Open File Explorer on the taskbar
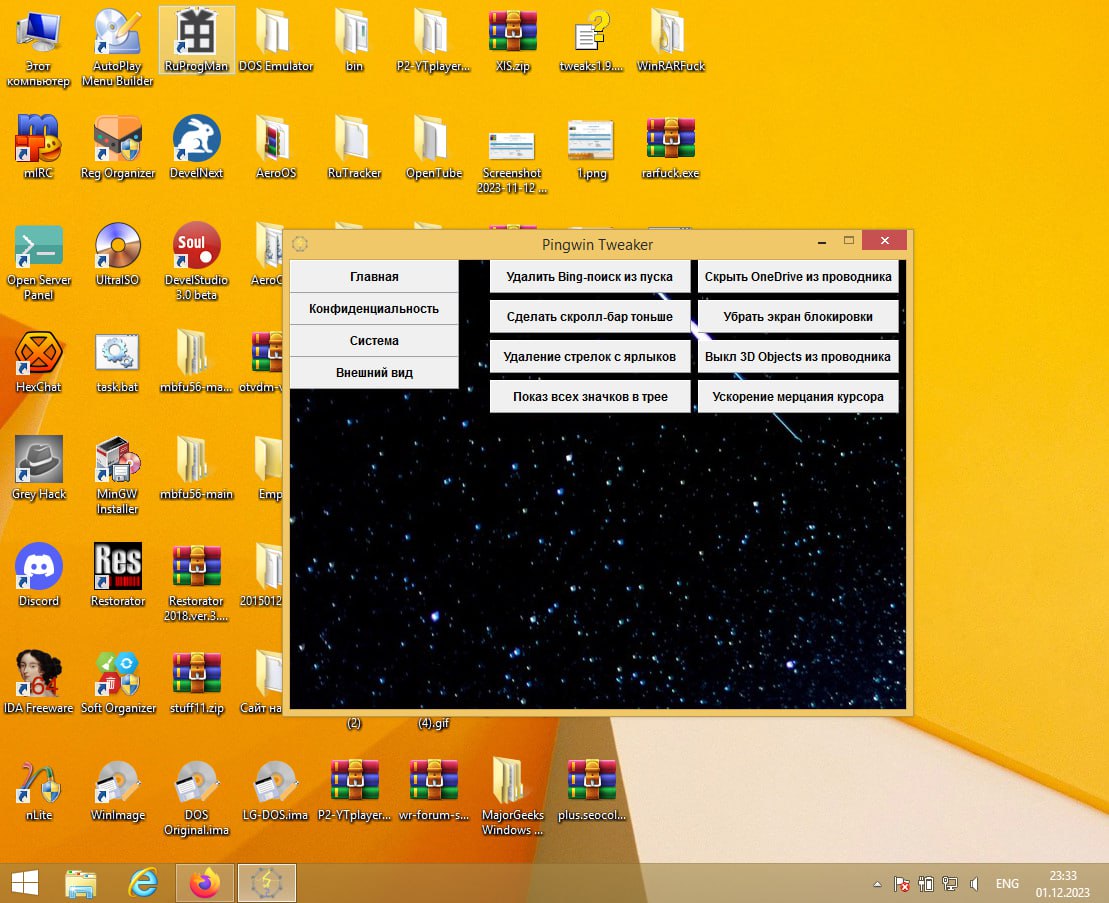 [x=81, y=883]
